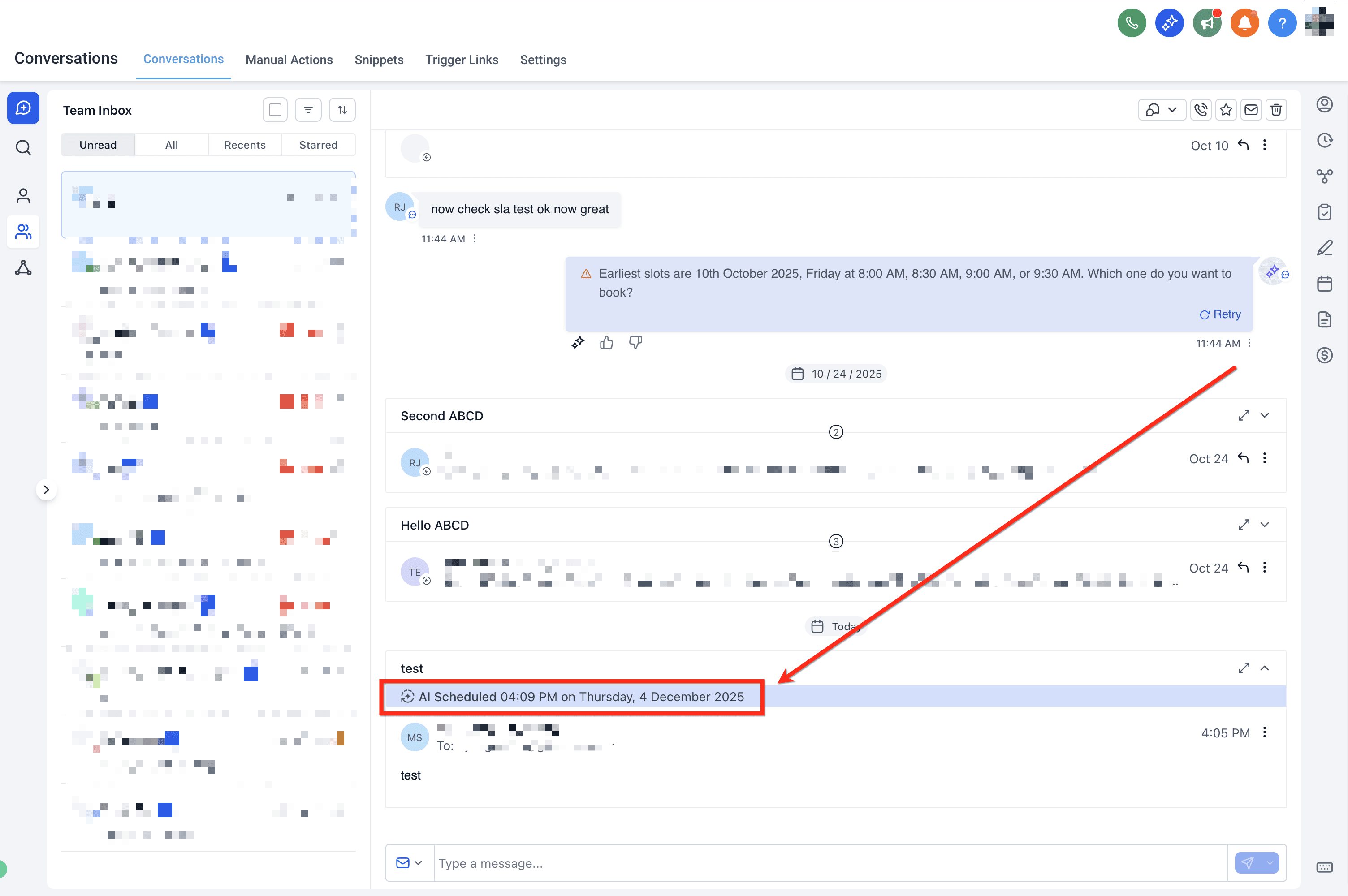The image size is (1348, 896).
Task: Delete the current conversation via trash icon
Action: coord(1276,110)
